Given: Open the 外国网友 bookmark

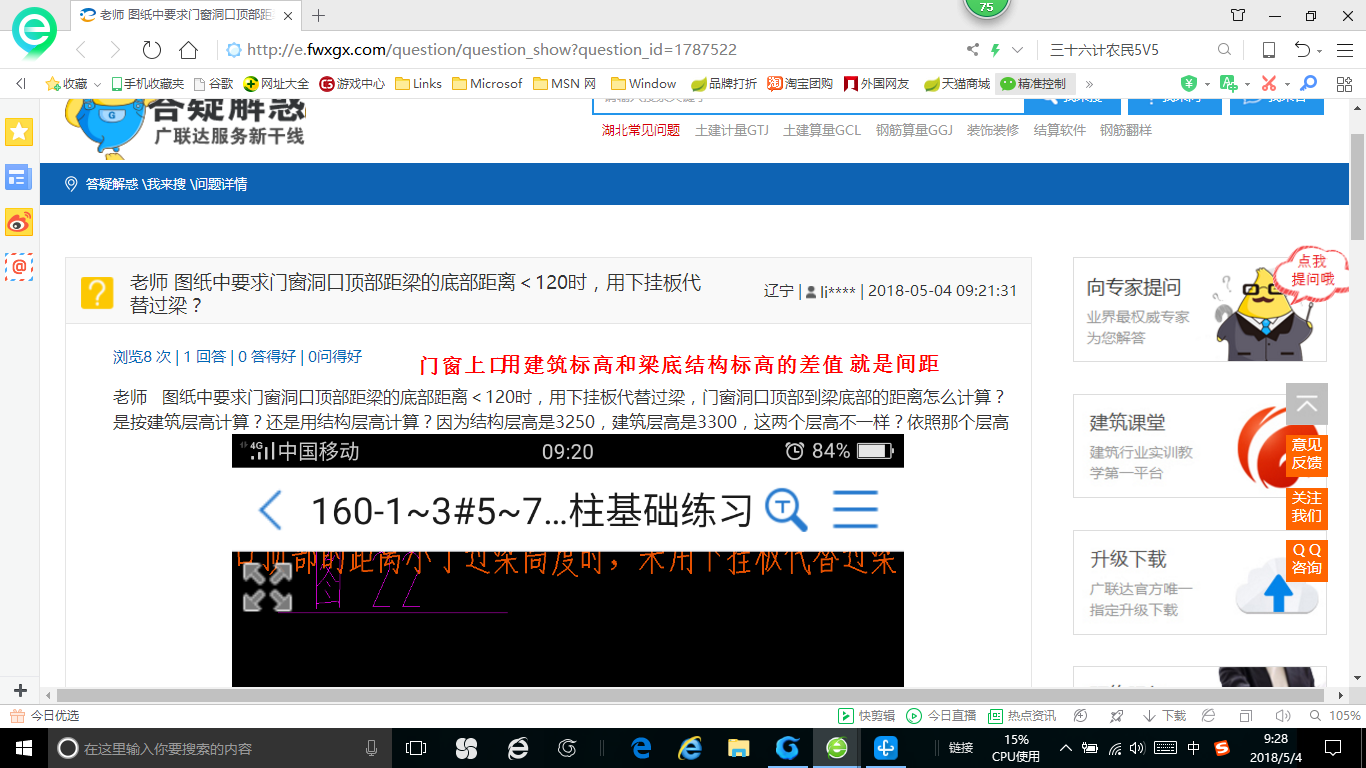Looking at the screenshot, I should 877,84.
